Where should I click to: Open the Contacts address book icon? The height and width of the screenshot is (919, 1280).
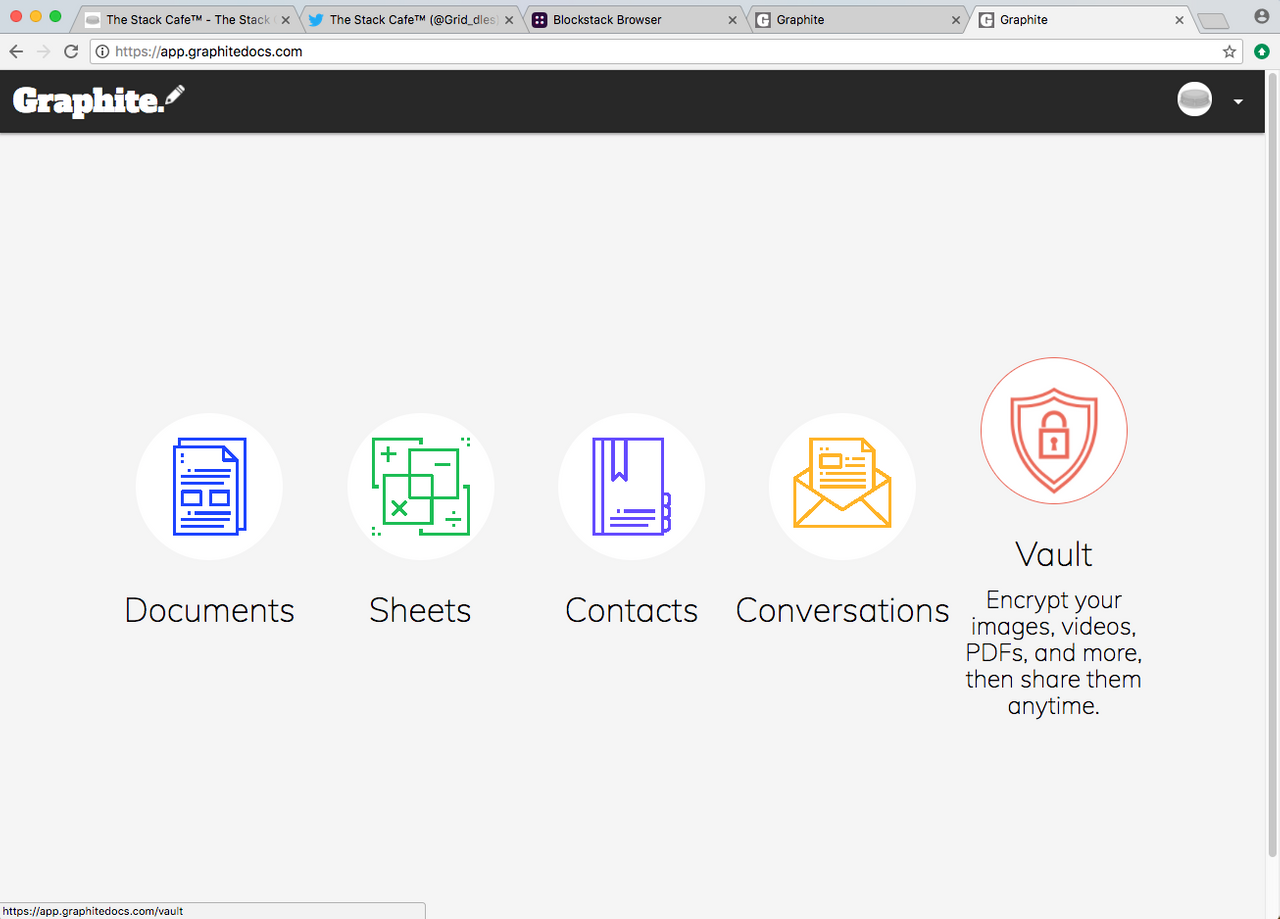pos(631,486)
